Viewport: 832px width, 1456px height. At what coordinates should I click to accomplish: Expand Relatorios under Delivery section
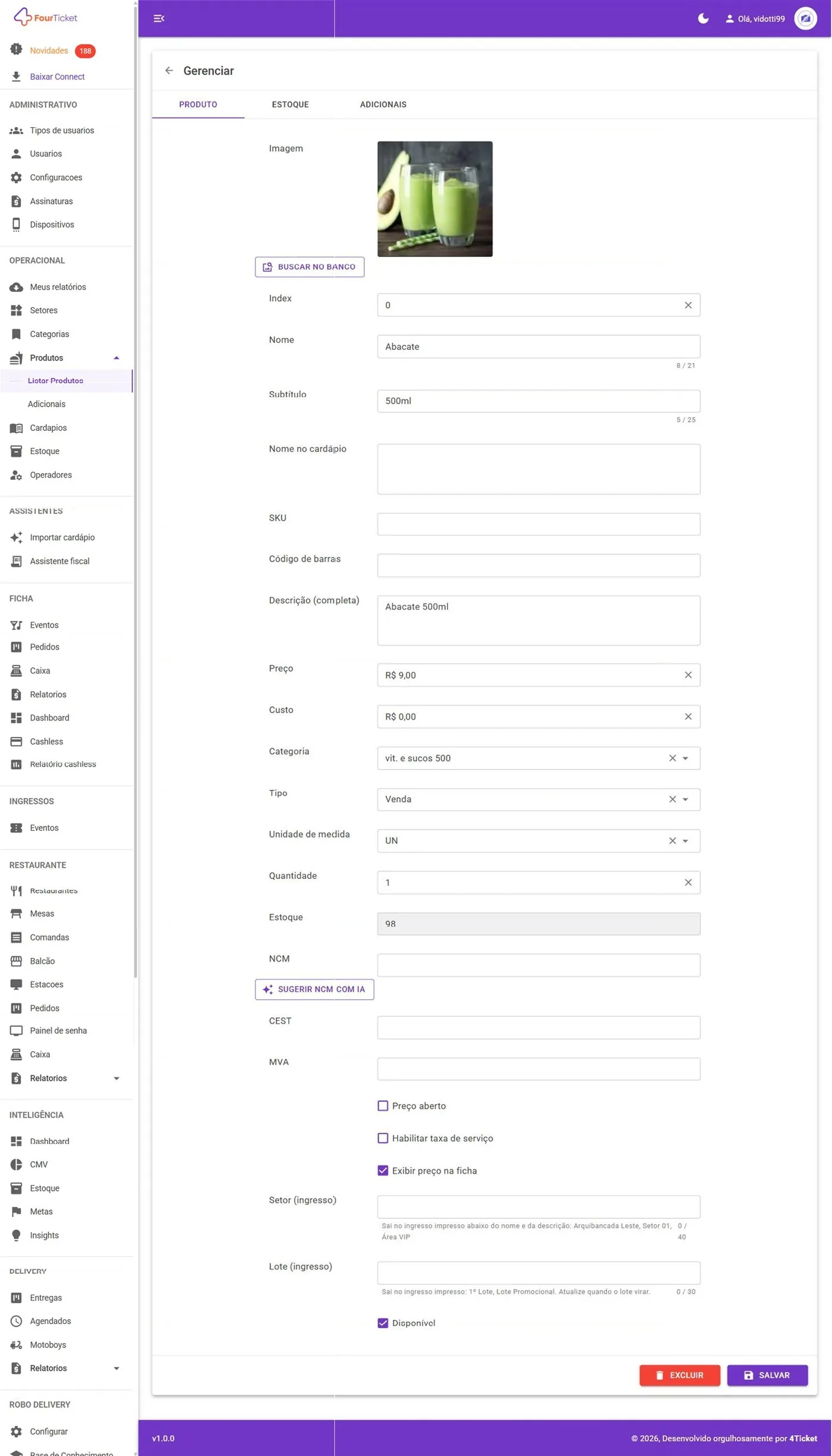(116, 1368)
